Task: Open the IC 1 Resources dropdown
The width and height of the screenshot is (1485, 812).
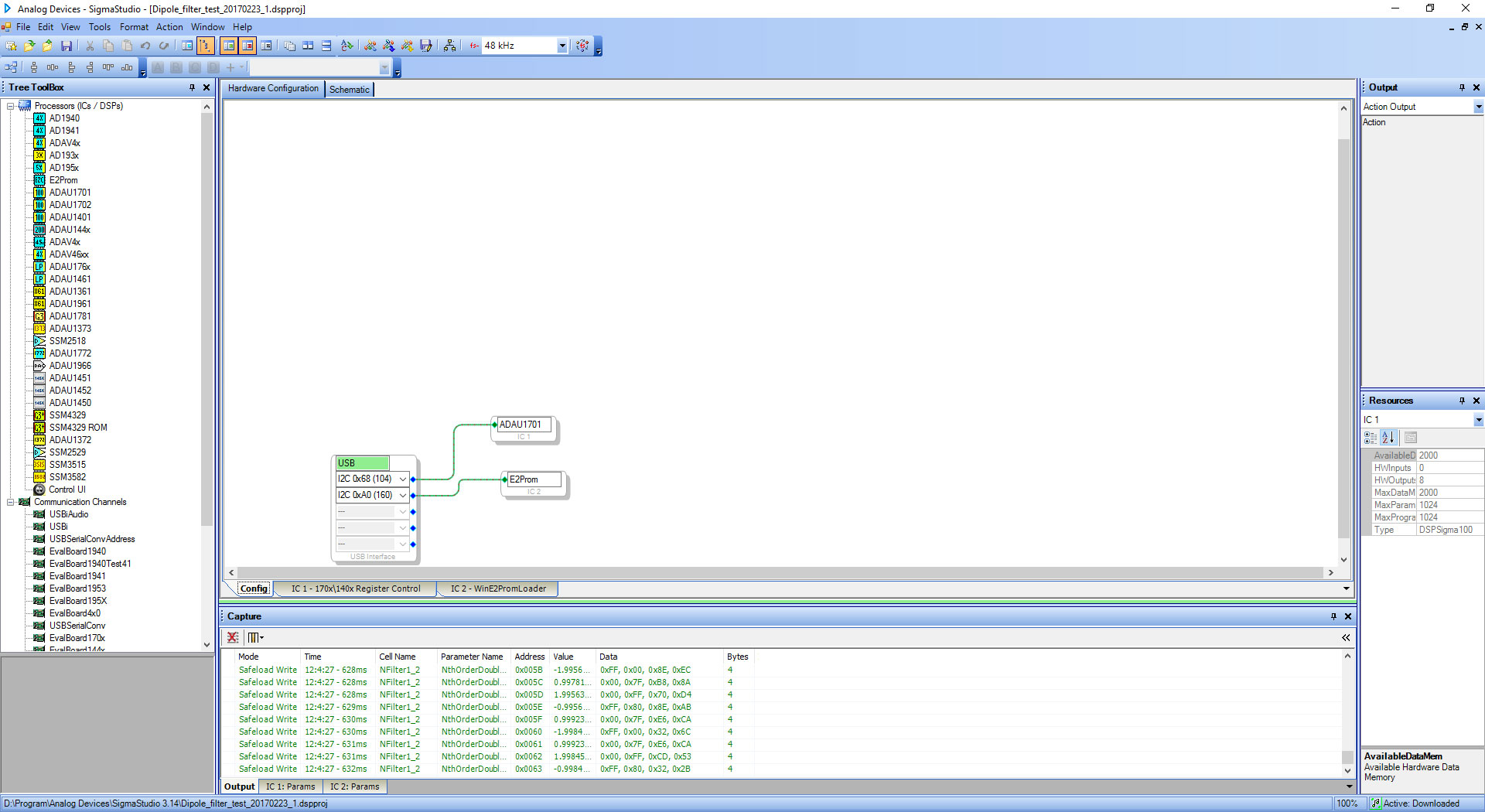Action: tap(1478, 420)
